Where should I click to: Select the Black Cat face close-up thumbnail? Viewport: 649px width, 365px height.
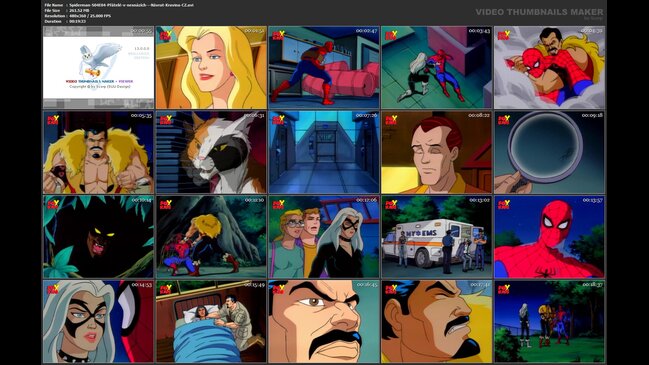coord(99,322)
